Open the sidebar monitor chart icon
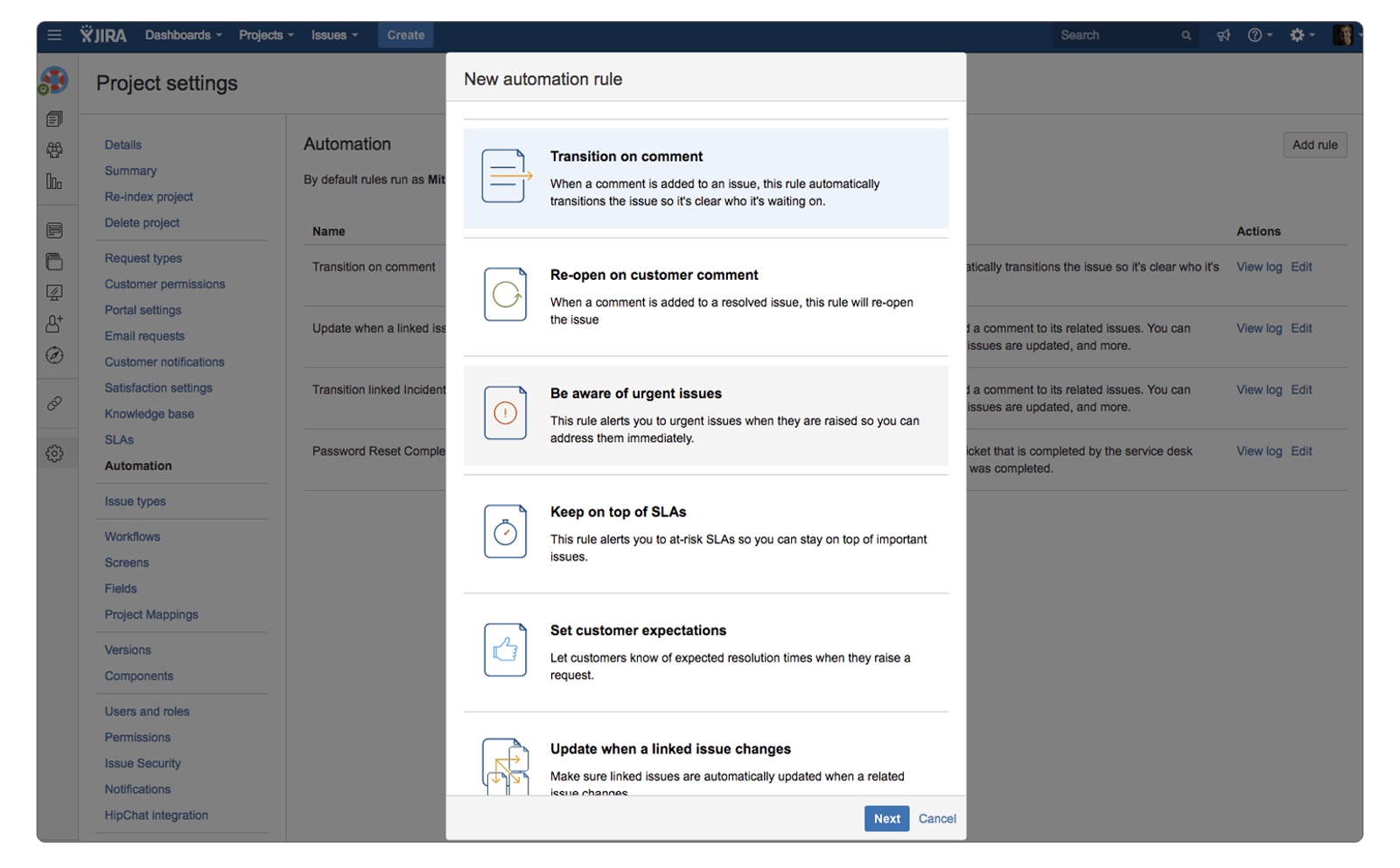Viewport: 1400px width, 868px height. tap(54, 293)
